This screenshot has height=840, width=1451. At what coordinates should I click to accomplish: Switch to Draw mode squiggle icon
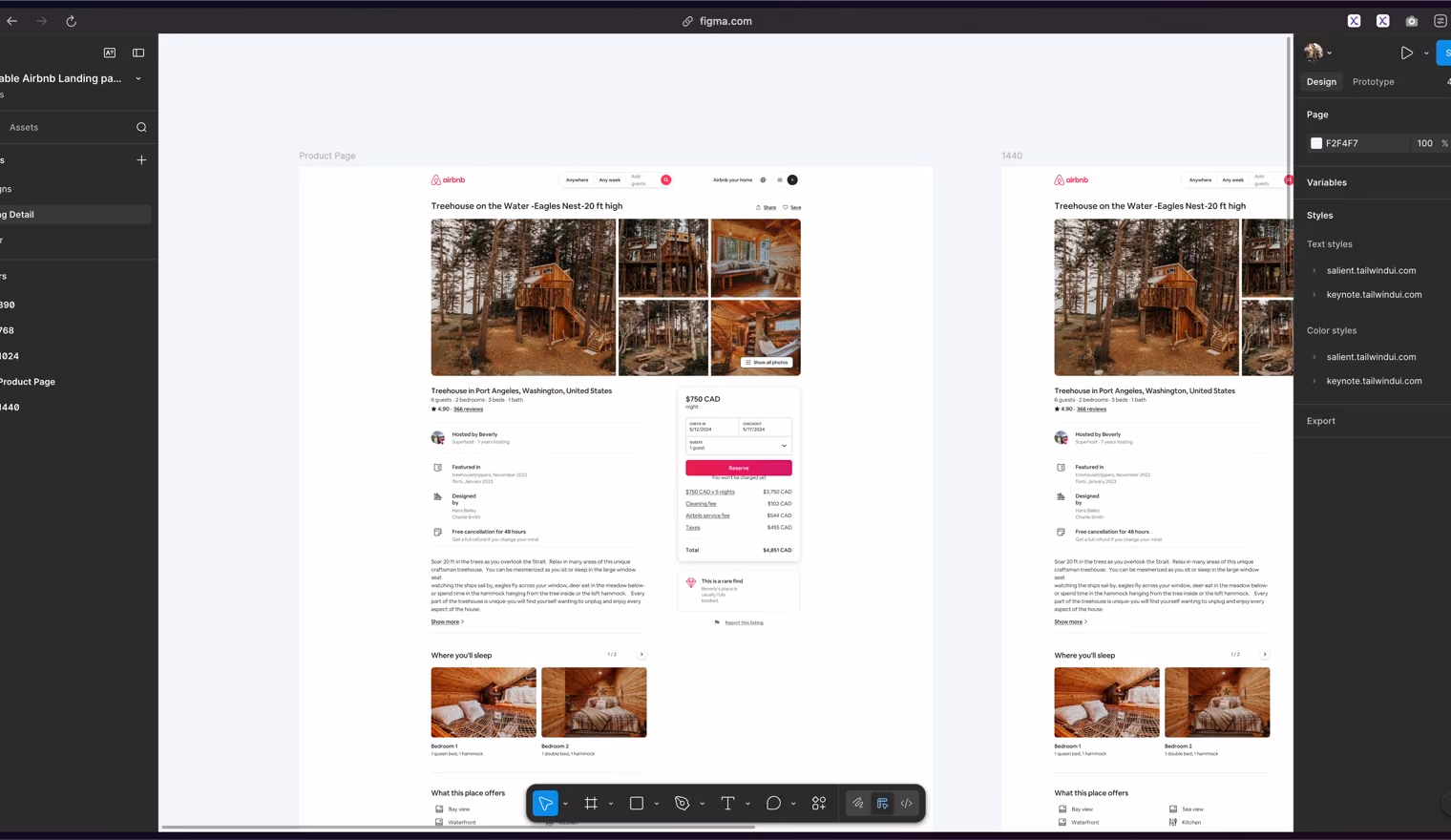[857, 804]
